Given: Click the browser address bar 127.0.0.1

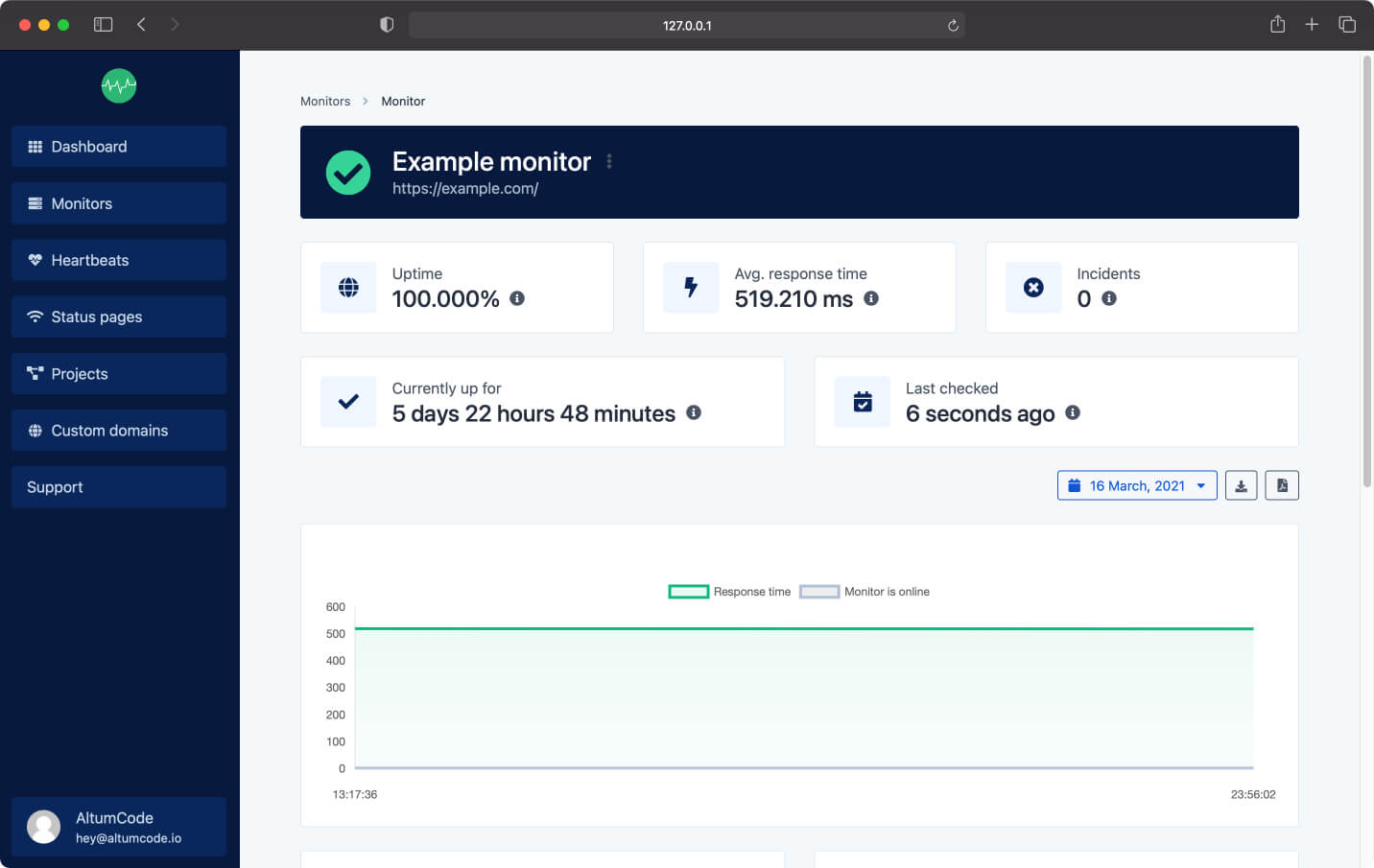Looking at the screenshot, I should pos(687,25).
